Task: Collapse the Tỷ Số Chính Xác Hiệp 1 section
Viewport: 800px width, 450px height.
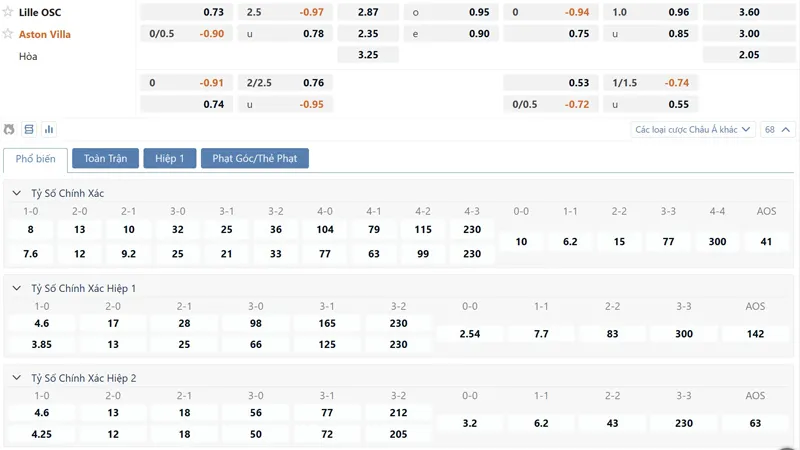Action: [17, 288]
